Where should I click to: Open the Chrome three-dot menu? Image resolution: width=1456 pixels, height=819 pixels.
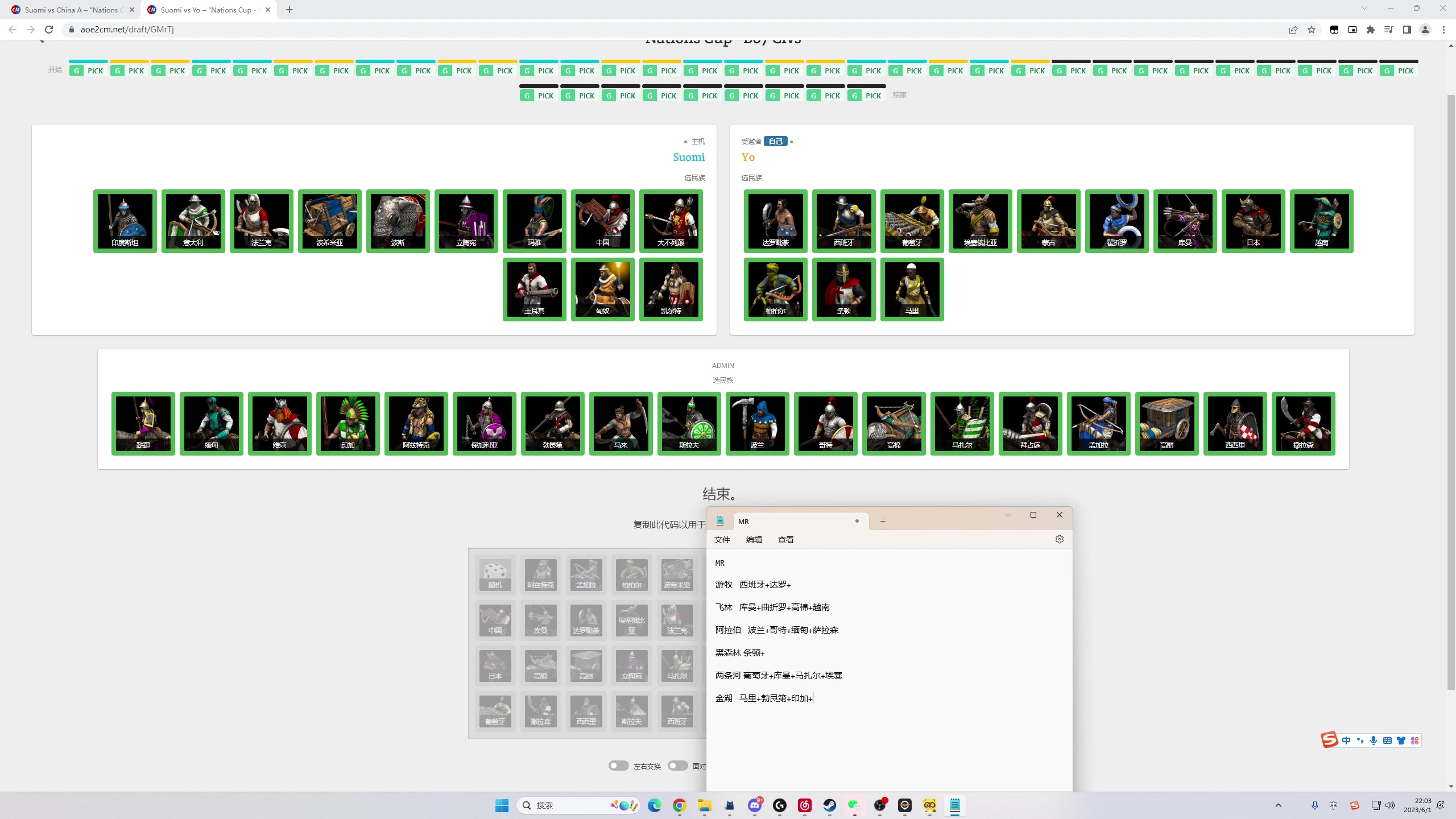(1443, 30)
